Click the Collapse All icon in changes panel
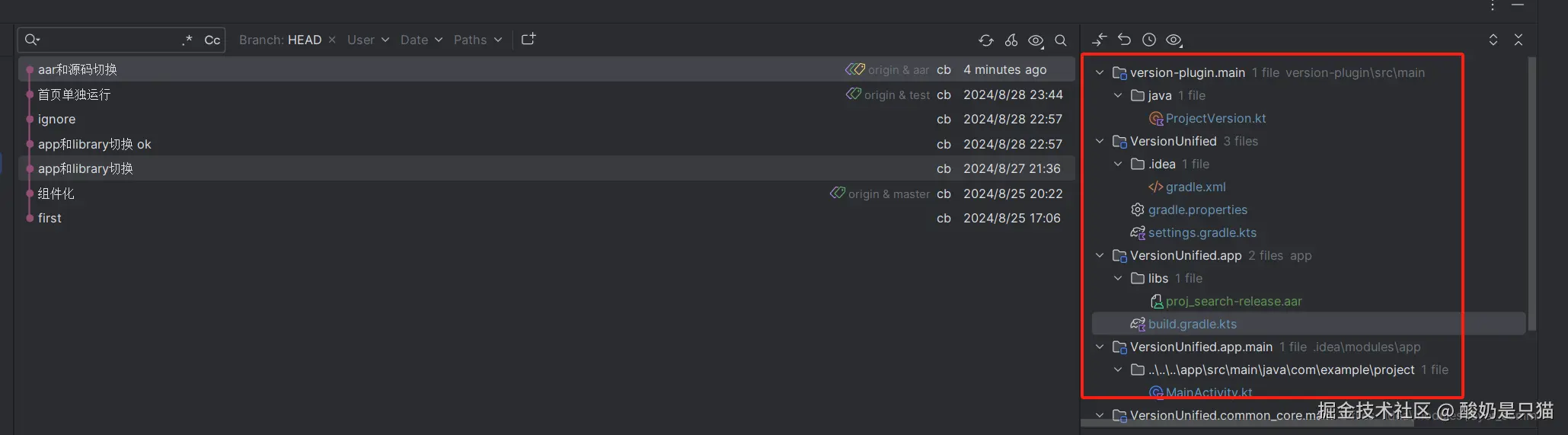The width and height of the screenshot is (1568, 435). click(1519, 40)
